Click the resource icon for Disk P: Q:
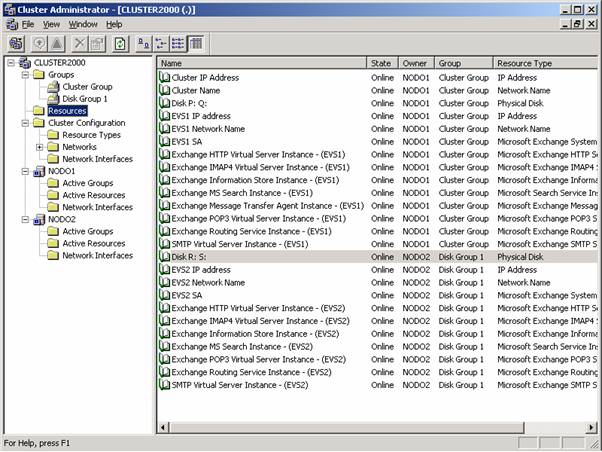The image size is (602, 452). [164, 103]
